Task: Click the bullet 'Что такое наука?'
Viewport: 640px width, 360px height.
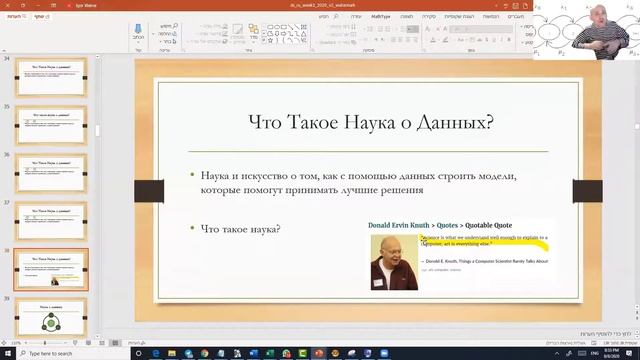Action: point(240,229)
